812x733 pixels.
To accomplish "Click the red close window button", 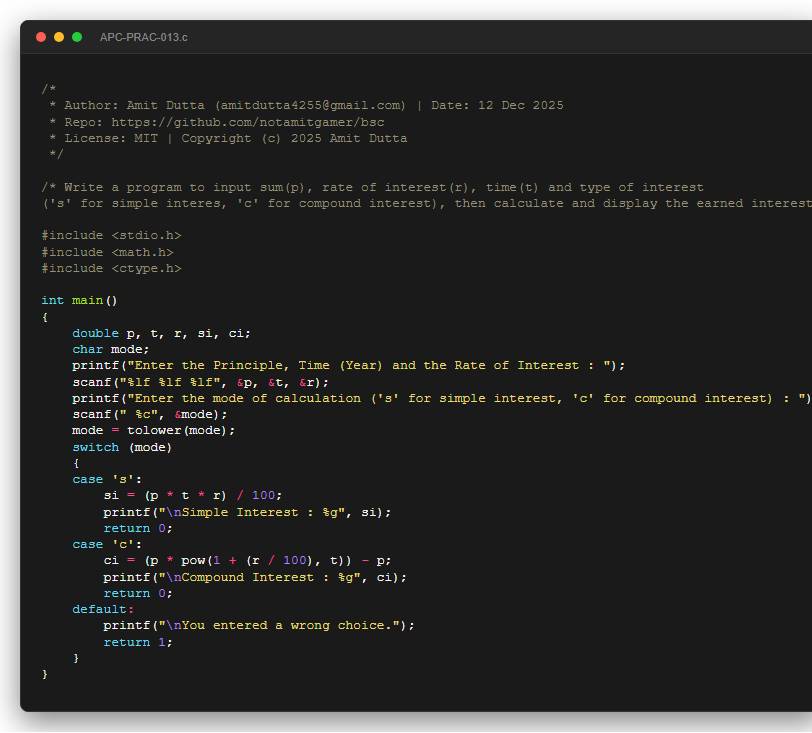I will click(x=41, y=37).
